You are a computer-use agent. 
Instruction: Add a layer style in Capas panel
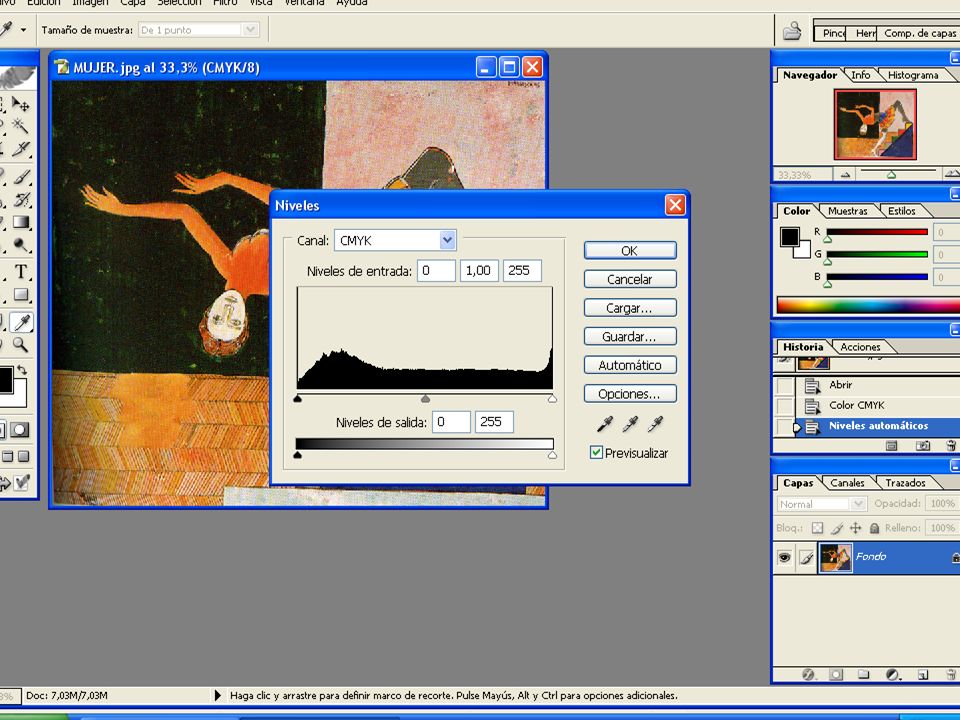pyautogui.click(x=808, y=675)
